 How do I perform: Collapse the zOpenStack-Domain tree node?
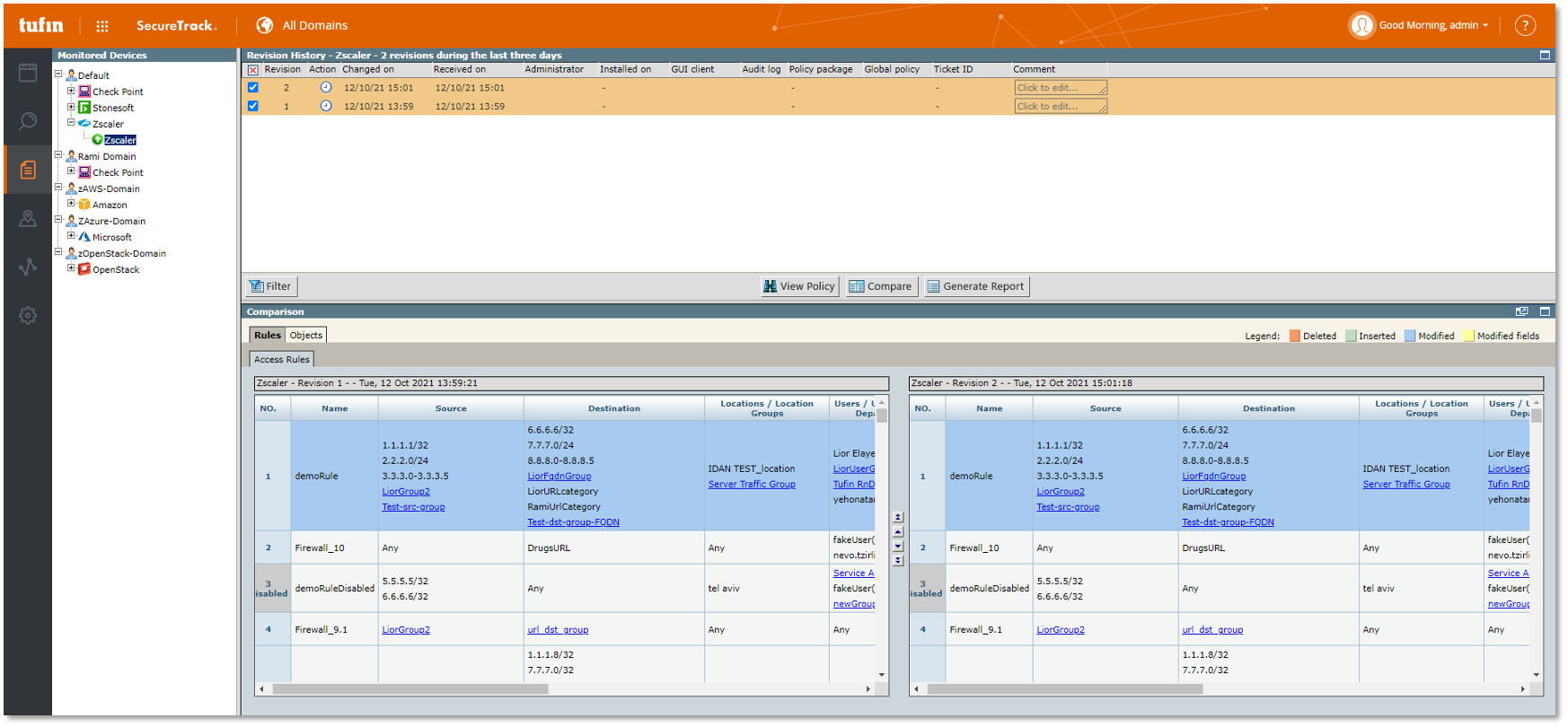pyautogui.click(x=58, y=252)
